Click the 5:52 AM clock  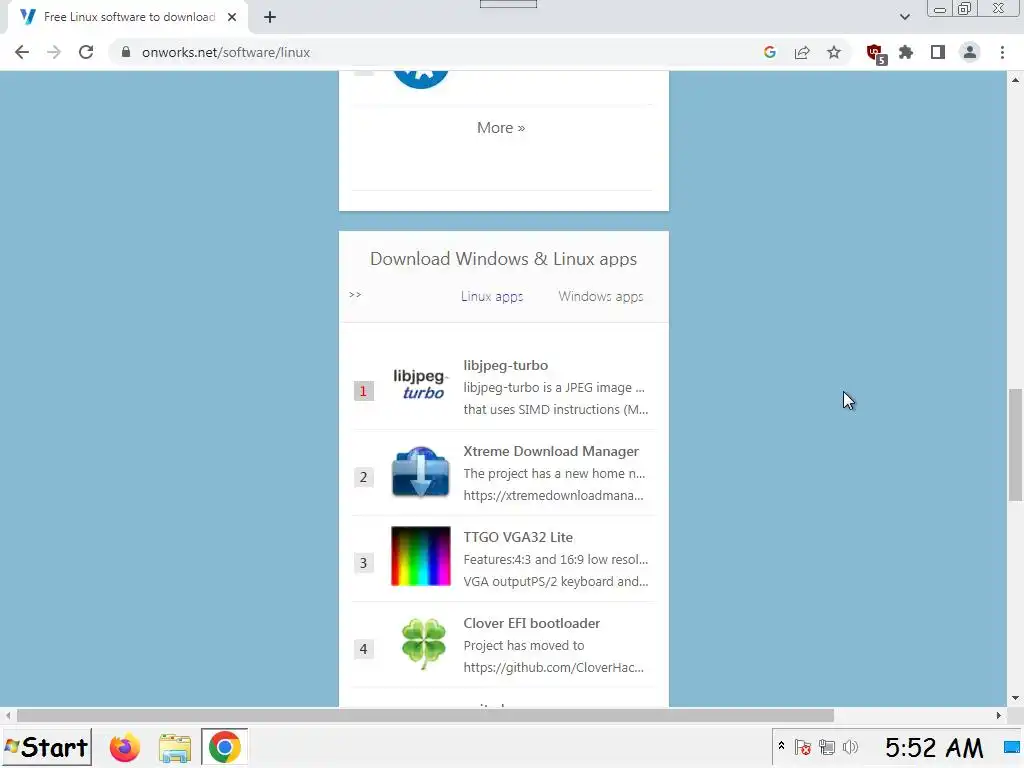point(934,748)
